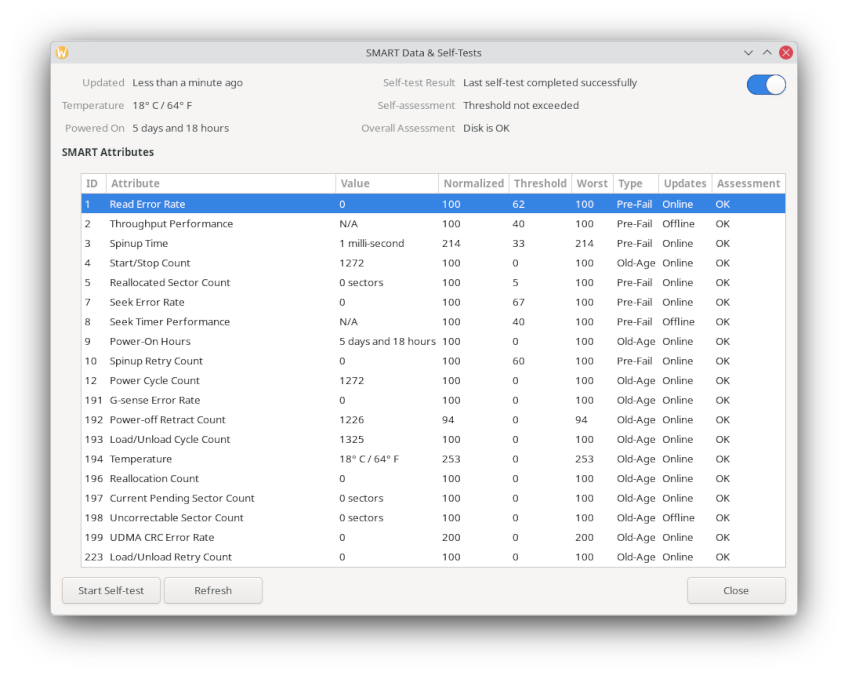Click the Refresh button
This screenshot has height=675, width=848.
click(x=213, y=590)
